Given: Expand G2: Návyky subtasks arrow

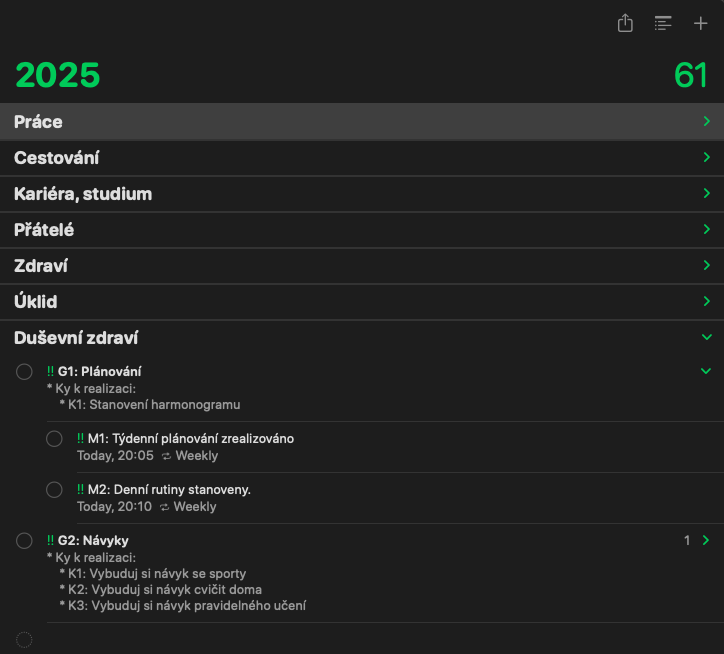Looking at the screenshot, I should coord(706,541).
